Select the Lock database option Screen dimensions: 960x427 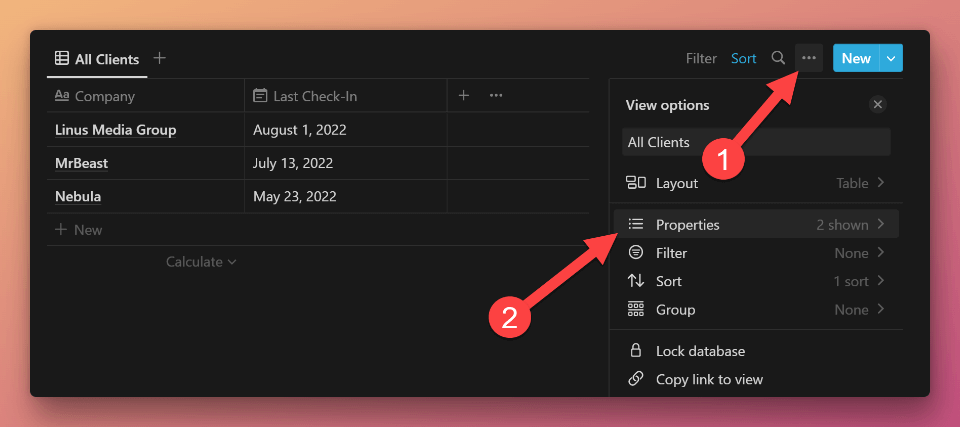click(x=756, y=351)
